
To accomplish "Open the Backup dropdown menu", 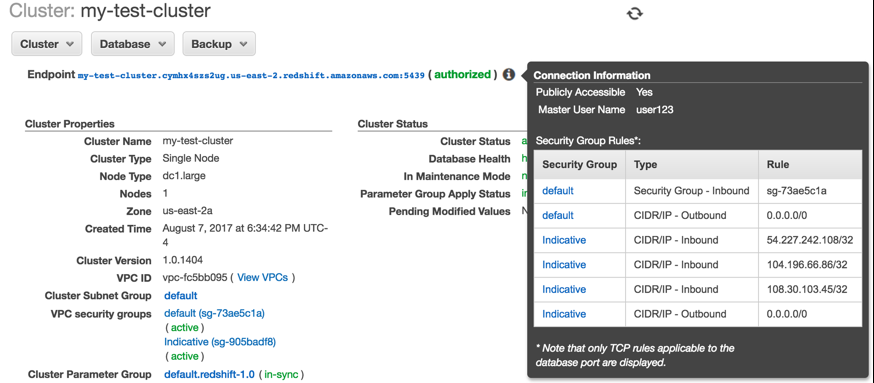I will (x=219, y=44).
